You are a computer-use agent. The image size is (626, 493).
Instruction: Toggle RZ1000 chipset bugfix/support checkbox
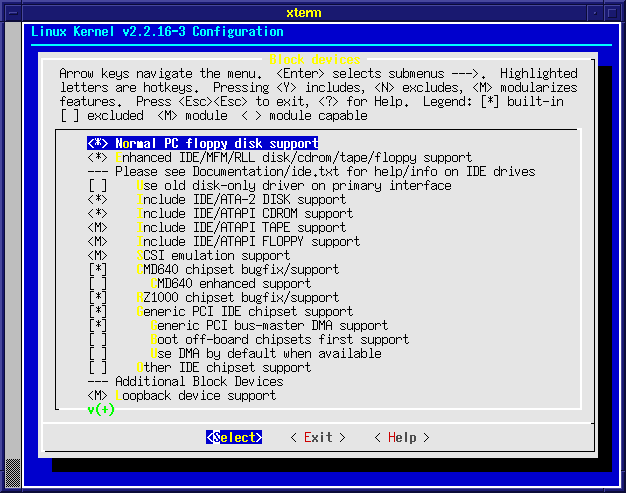97,298
